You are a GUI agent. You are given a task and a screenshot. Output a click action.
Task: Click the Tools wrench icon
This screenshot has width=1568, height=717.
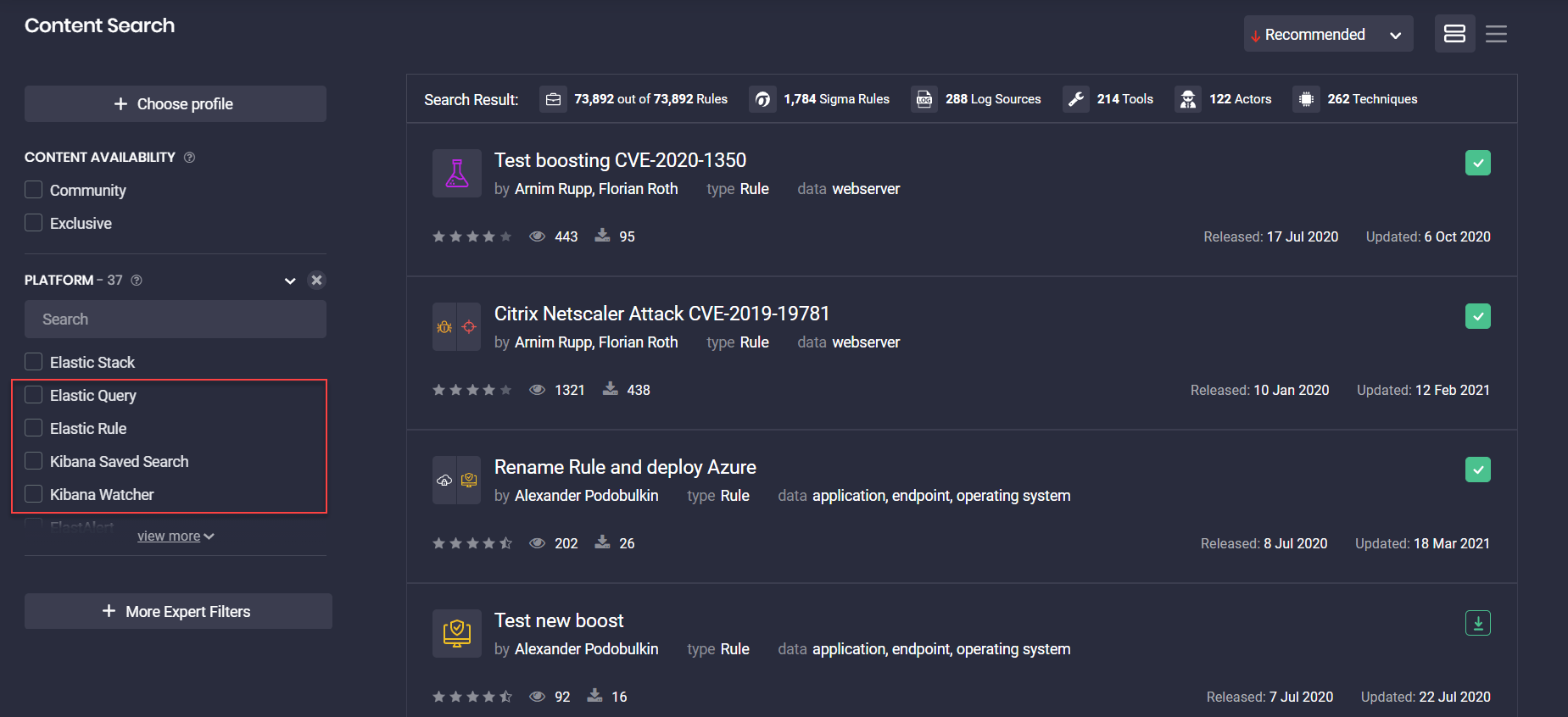[x=1075, y=99]
